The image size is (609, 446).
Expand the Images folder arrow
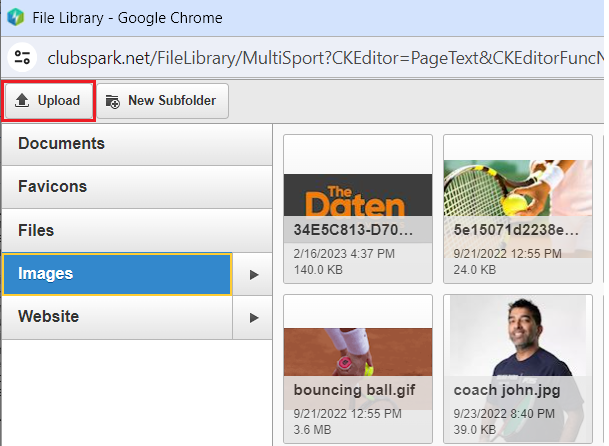click(x=254, y=274)
